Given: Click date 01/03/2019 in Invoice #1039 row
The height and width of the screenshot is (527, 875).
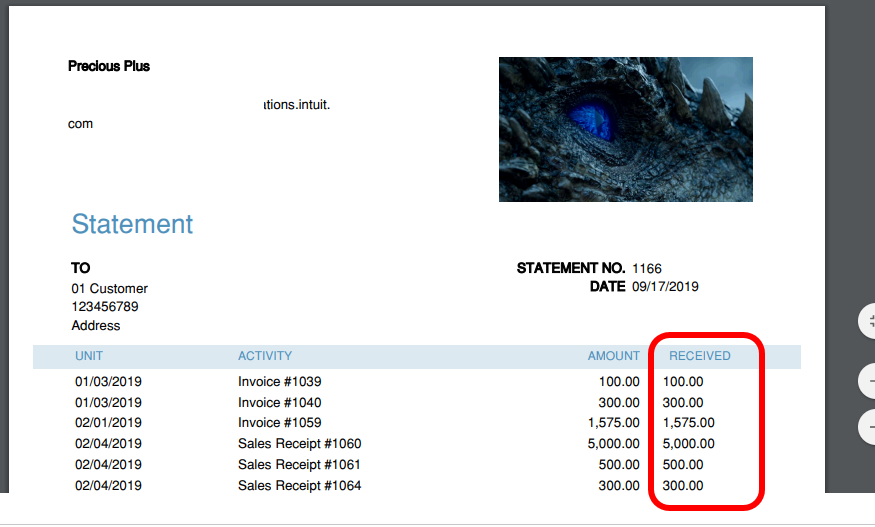Looking at the screenshot, I should pos(108,382).
